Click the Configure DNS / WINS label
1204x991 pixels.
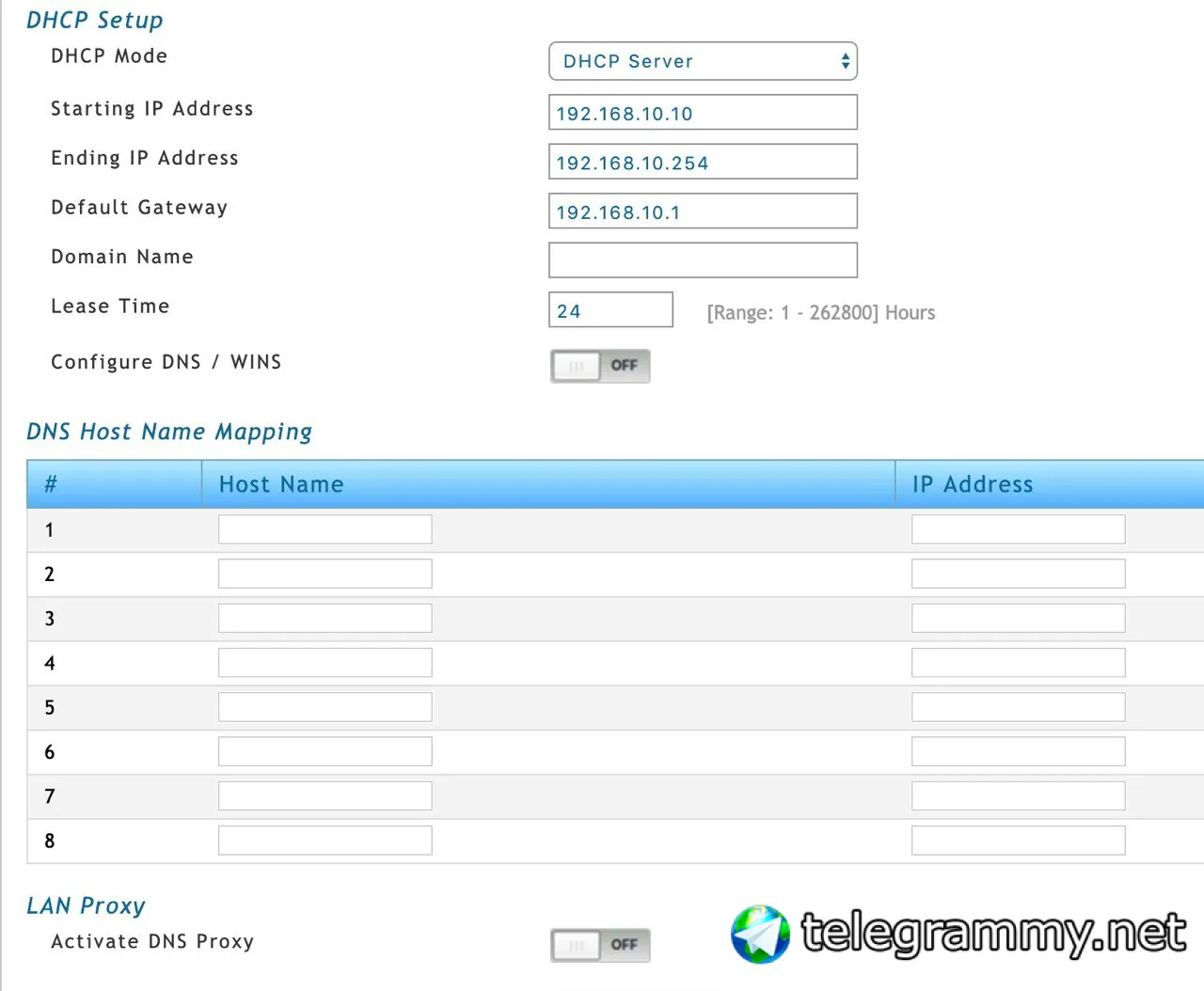coord(166,362)
